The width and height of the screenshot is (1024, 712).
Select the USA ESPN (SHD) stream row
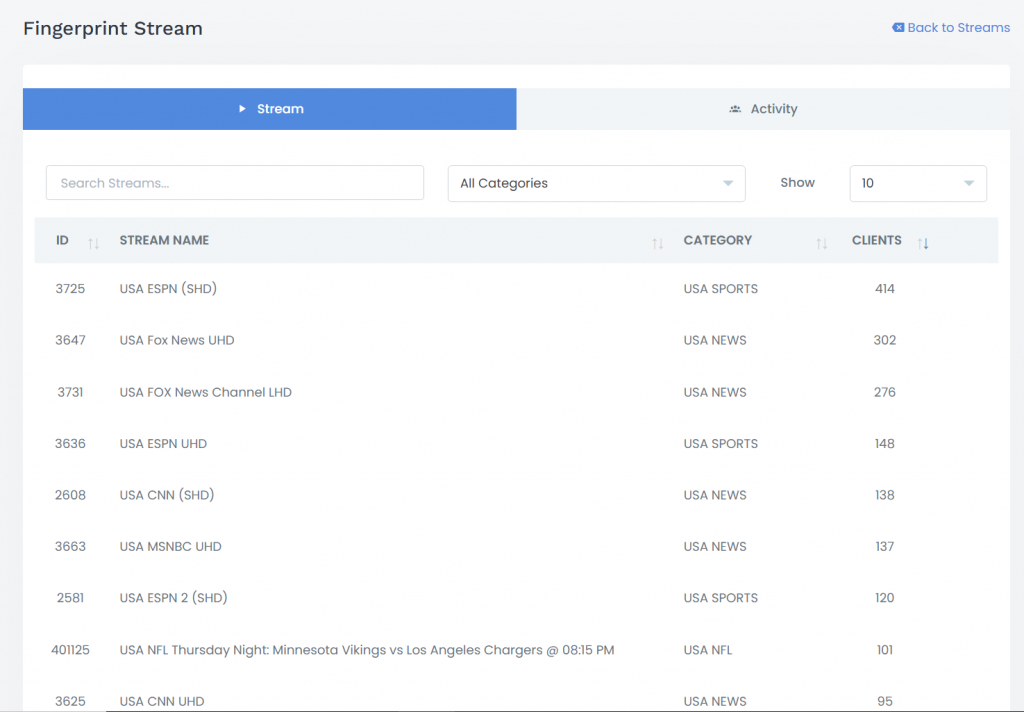pos(168,289)
